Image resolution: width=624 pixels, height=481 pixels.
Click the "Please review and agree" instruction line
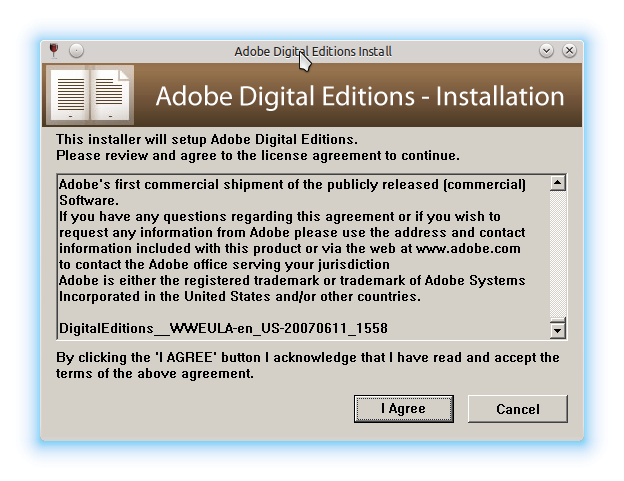[258, 155]
